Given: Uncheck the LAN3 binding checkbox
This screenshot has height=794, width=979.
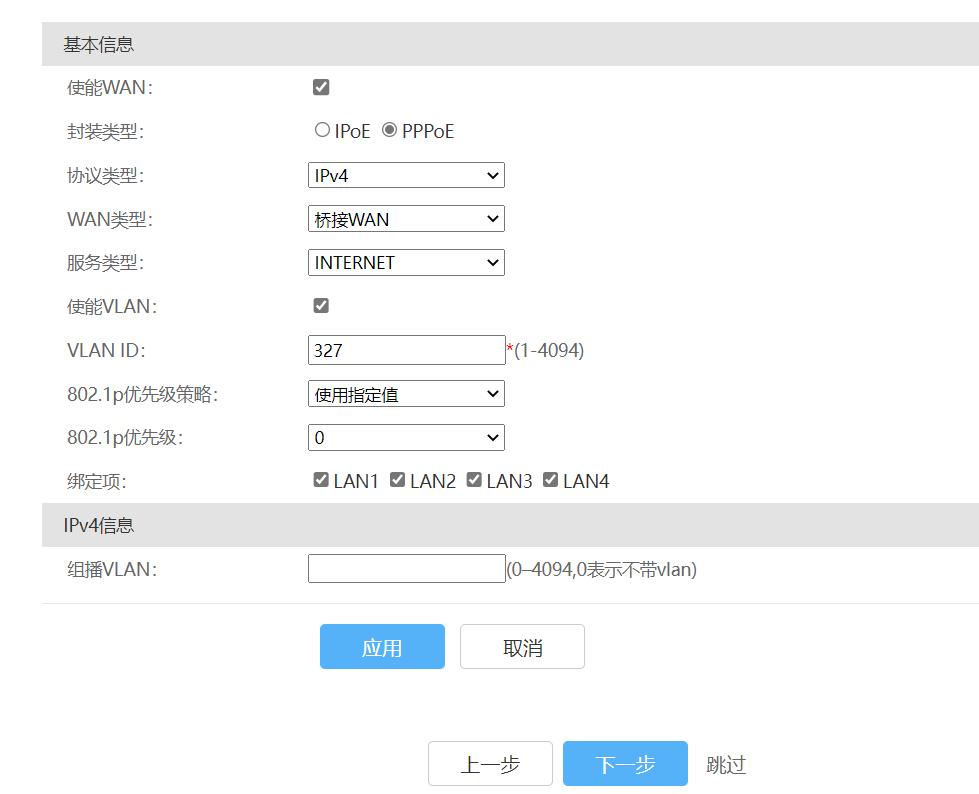Looking at the screenshot, I should [x=474, y=480].
